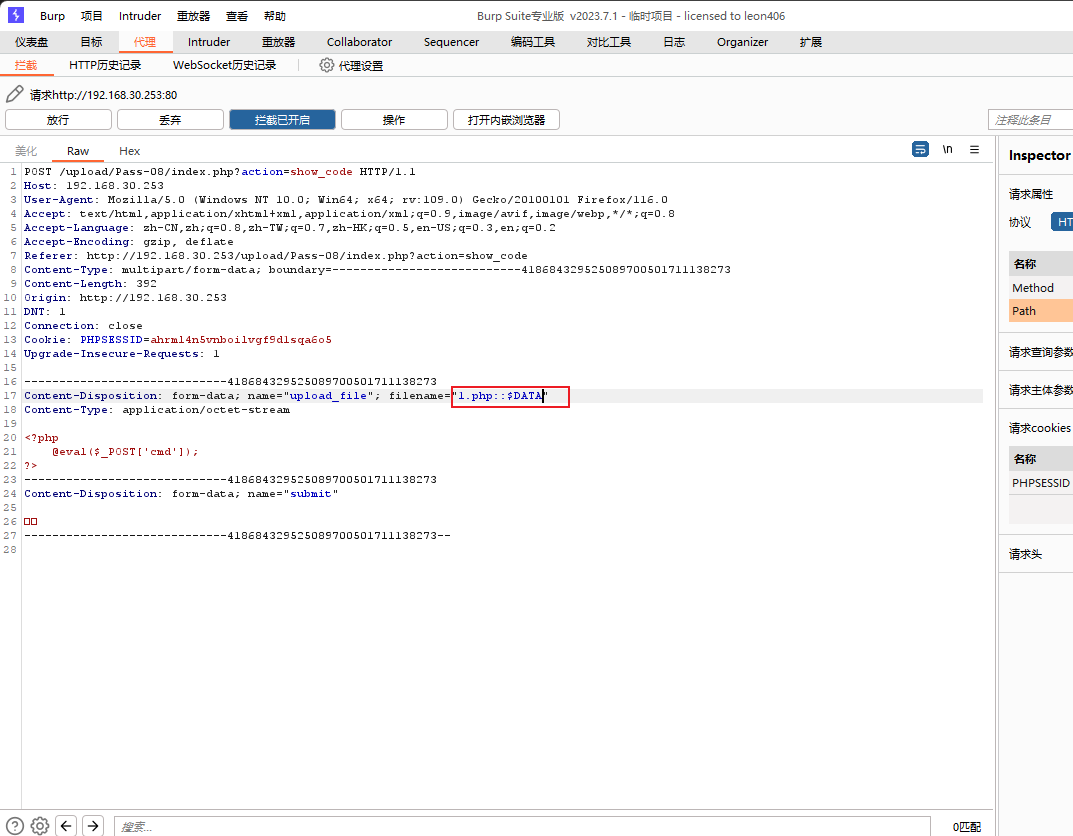Open the Organizer tab
The width and height of the screenshot is (1073, 836).
[742, 42]
